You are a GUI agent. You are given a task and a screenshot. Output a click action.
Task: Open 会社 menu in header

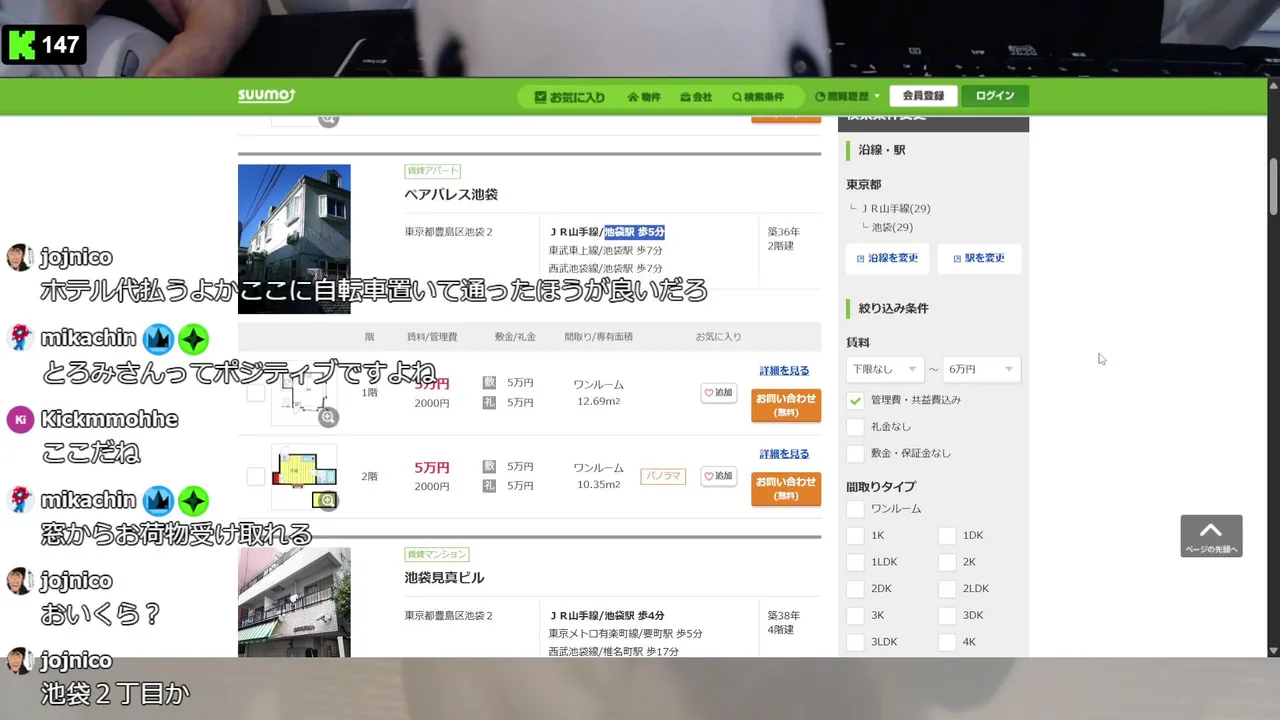pos(696,97)
